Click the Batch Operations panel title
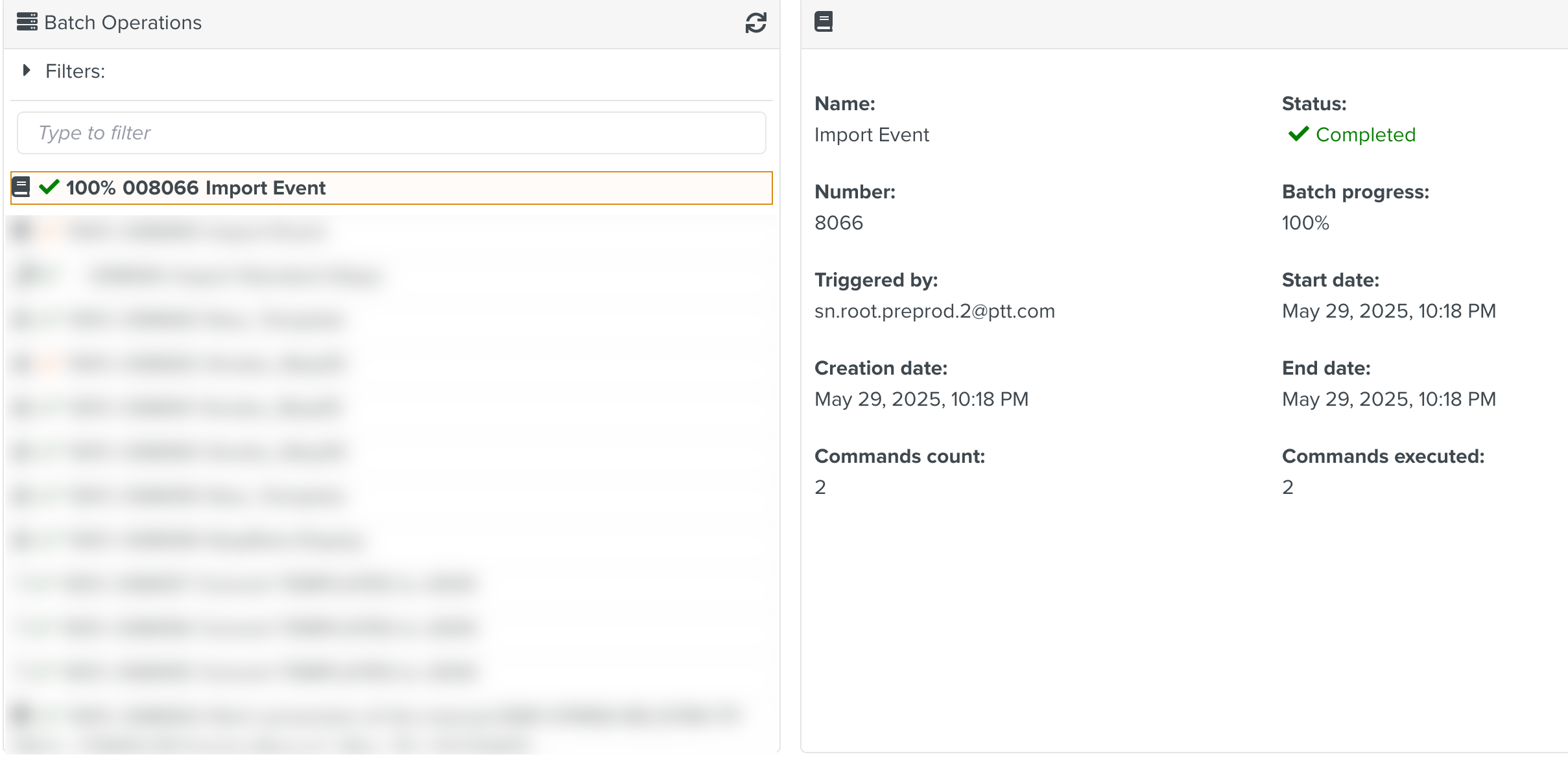Viewport: 1568px width, 761px height. 123,23
